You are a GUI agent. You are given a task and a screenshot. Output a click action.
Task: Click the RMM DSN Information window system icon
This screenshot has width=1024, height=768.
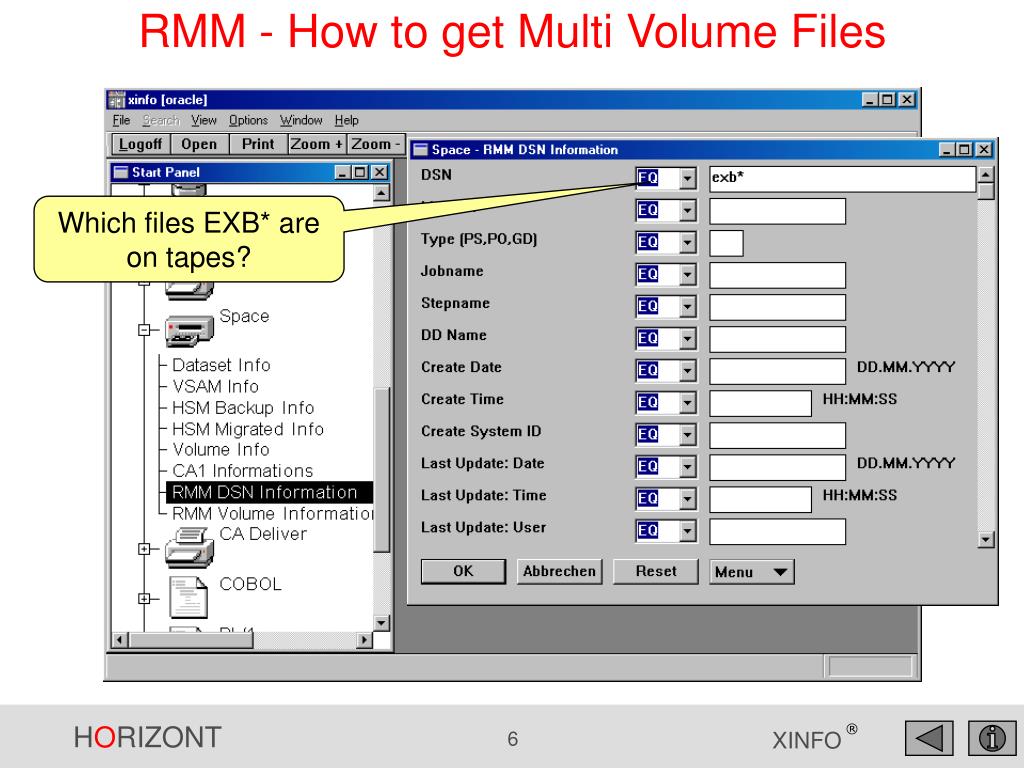[x=421, y=150]
